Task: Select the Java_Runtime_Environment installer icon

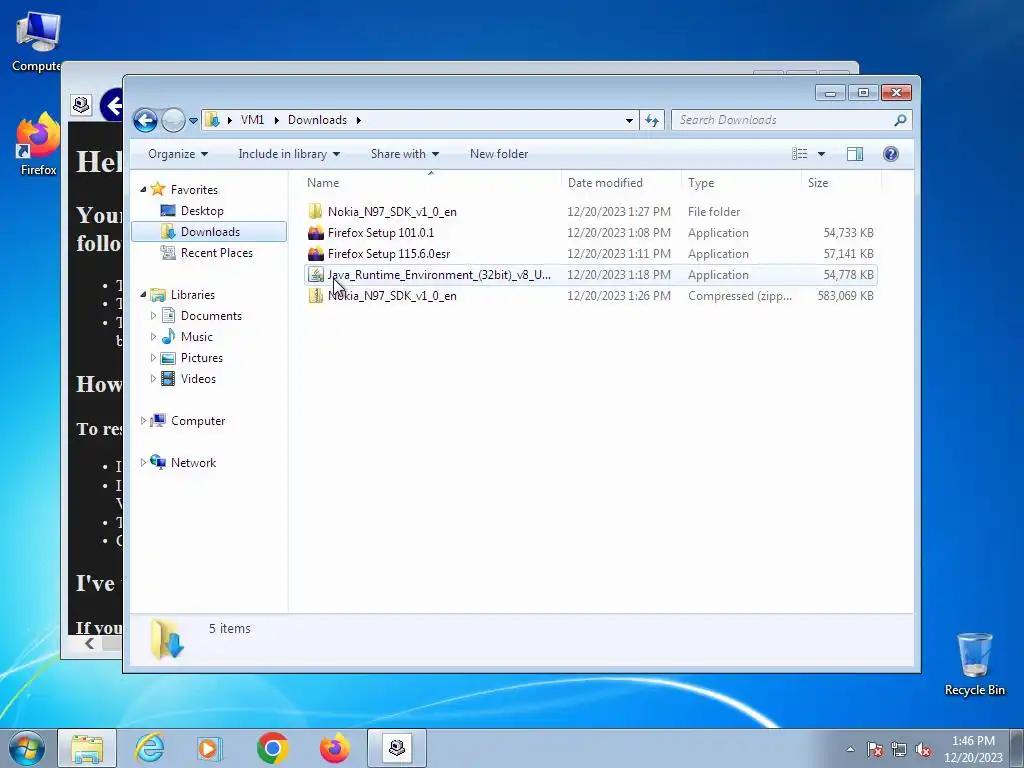Action: click(x=316, y=275)
